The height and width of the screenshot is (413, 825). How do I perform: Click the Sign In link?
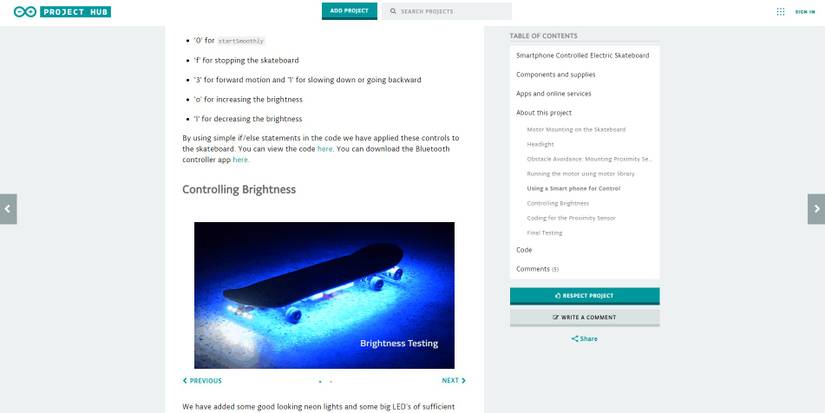click(x=805, y=12)
